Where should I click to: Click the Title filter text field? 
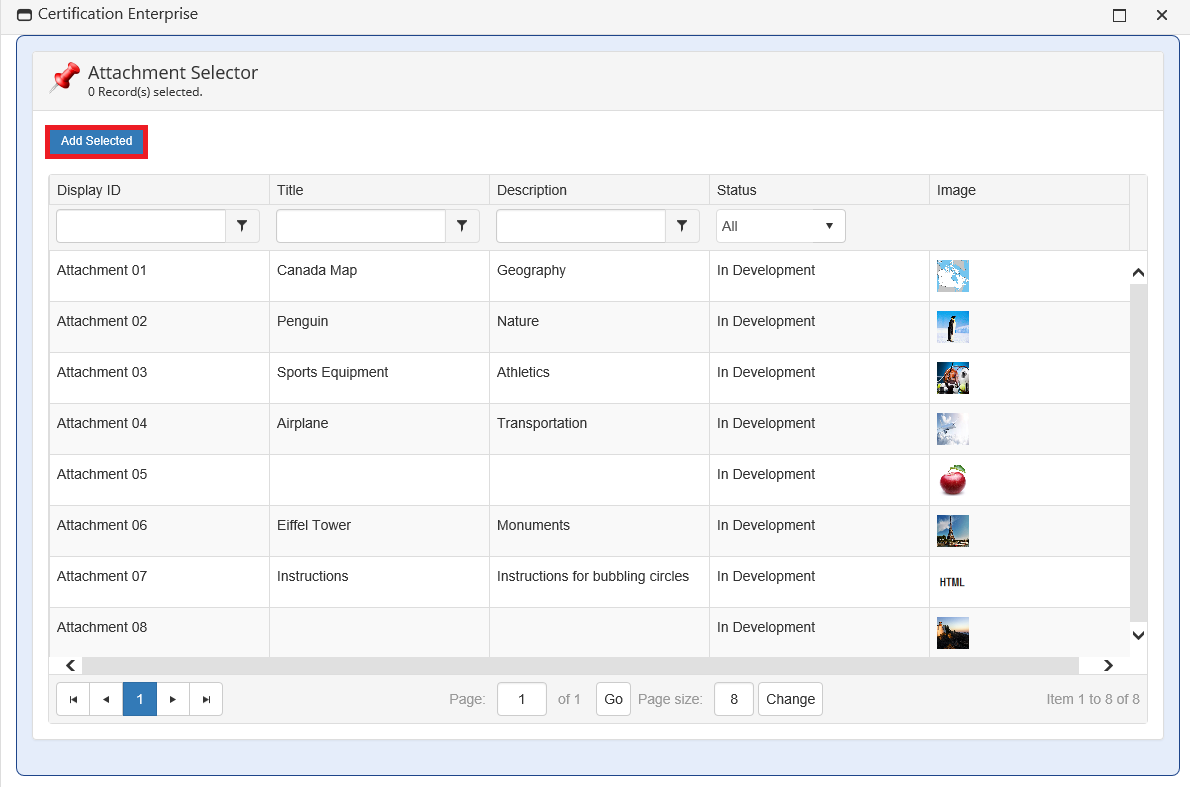(x=360, y=226)
